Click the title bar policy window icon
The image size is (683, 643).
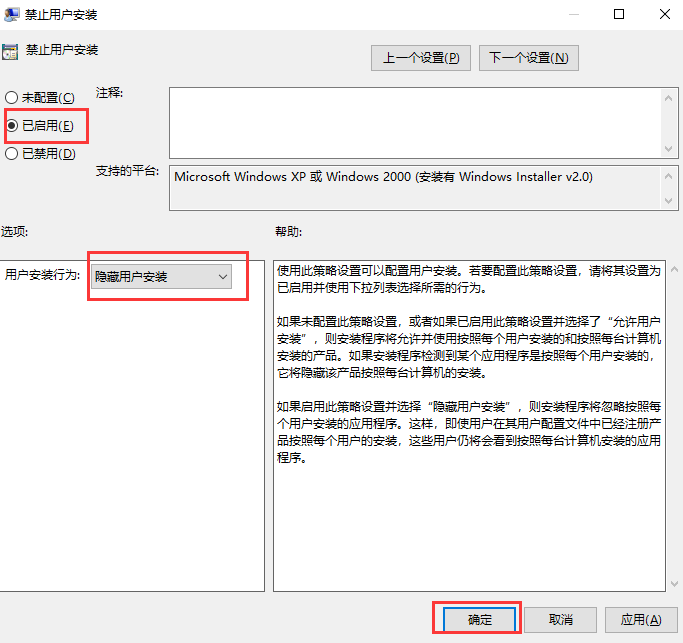click(11, 15)
